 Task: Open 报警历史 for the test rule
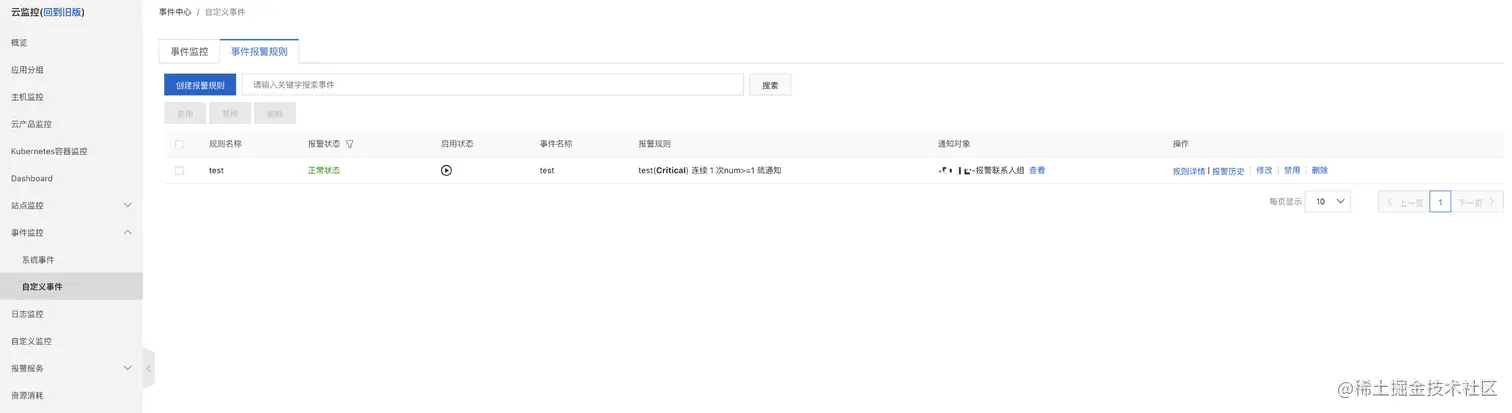[1228, 171]
